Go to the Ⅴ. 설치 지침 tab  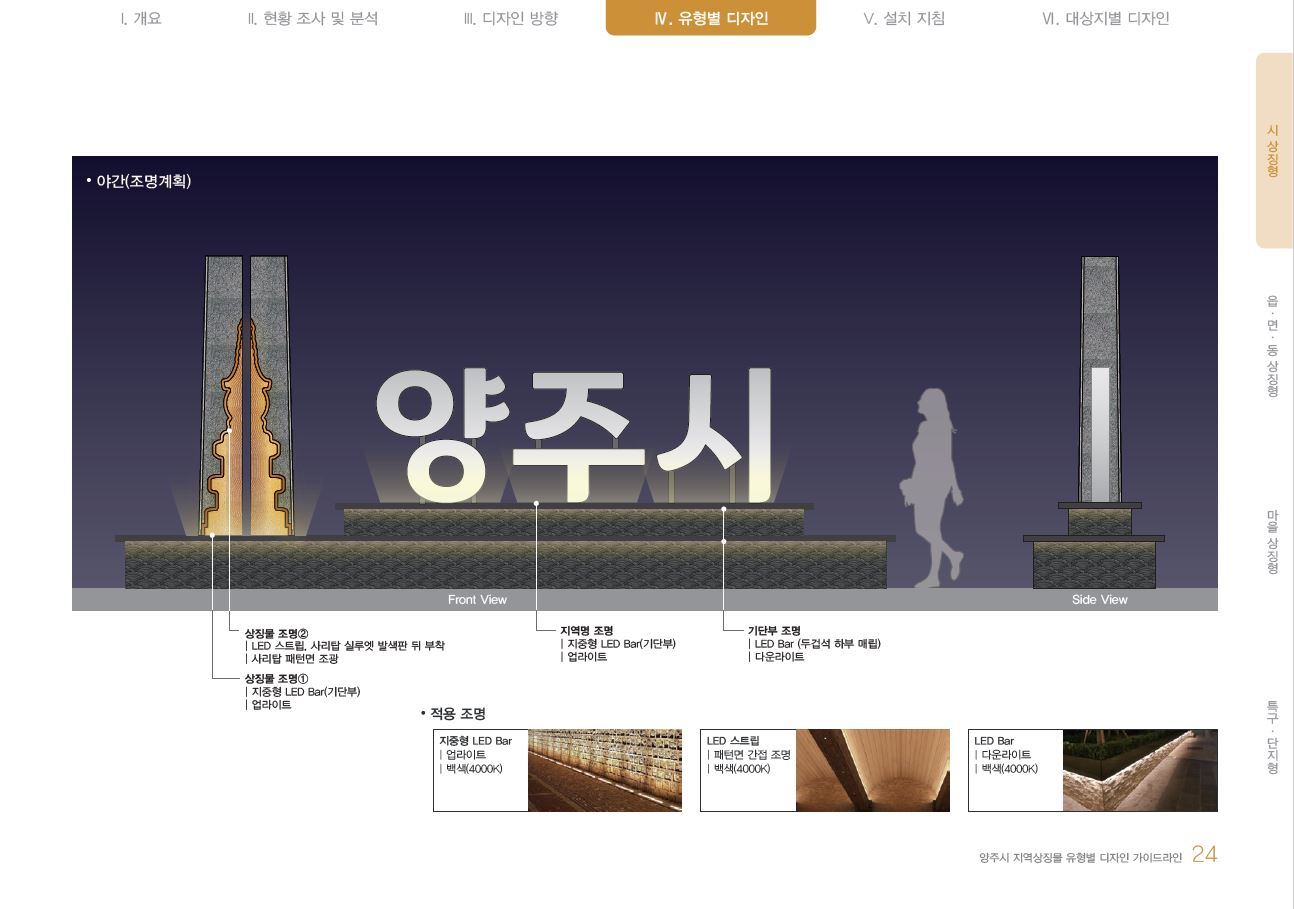click(x=903, y=18)
